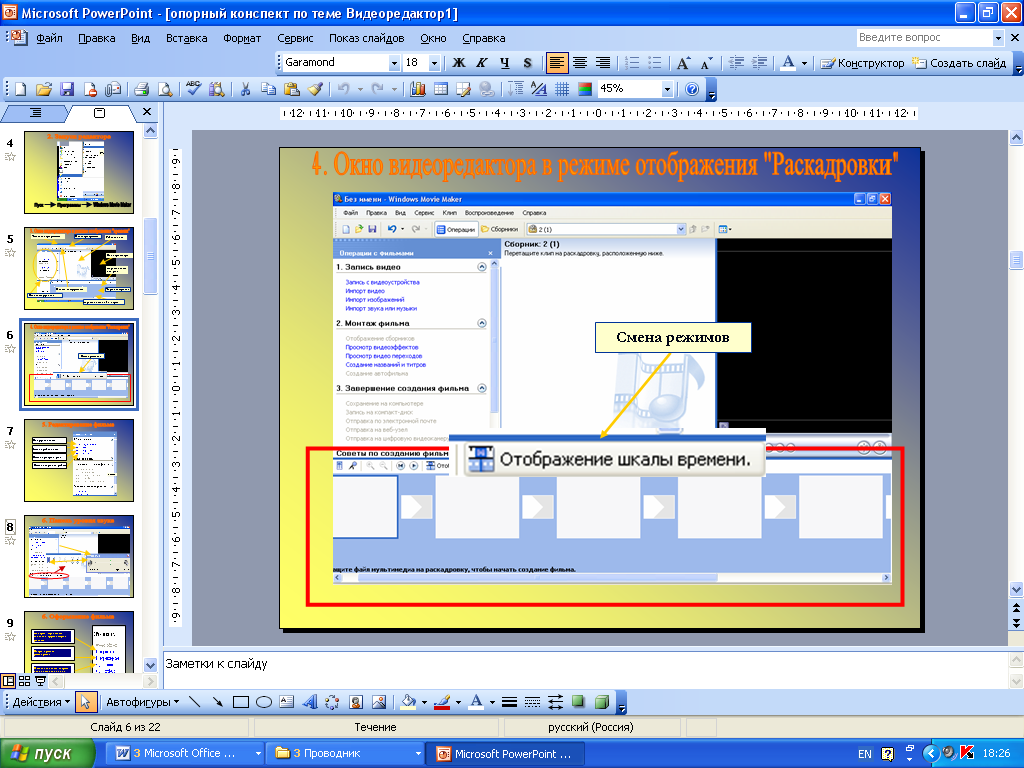Open the font size 18 dropdown
This screenshot has height=768, width=1024.
pyautogui.click(x=434, y=63)
